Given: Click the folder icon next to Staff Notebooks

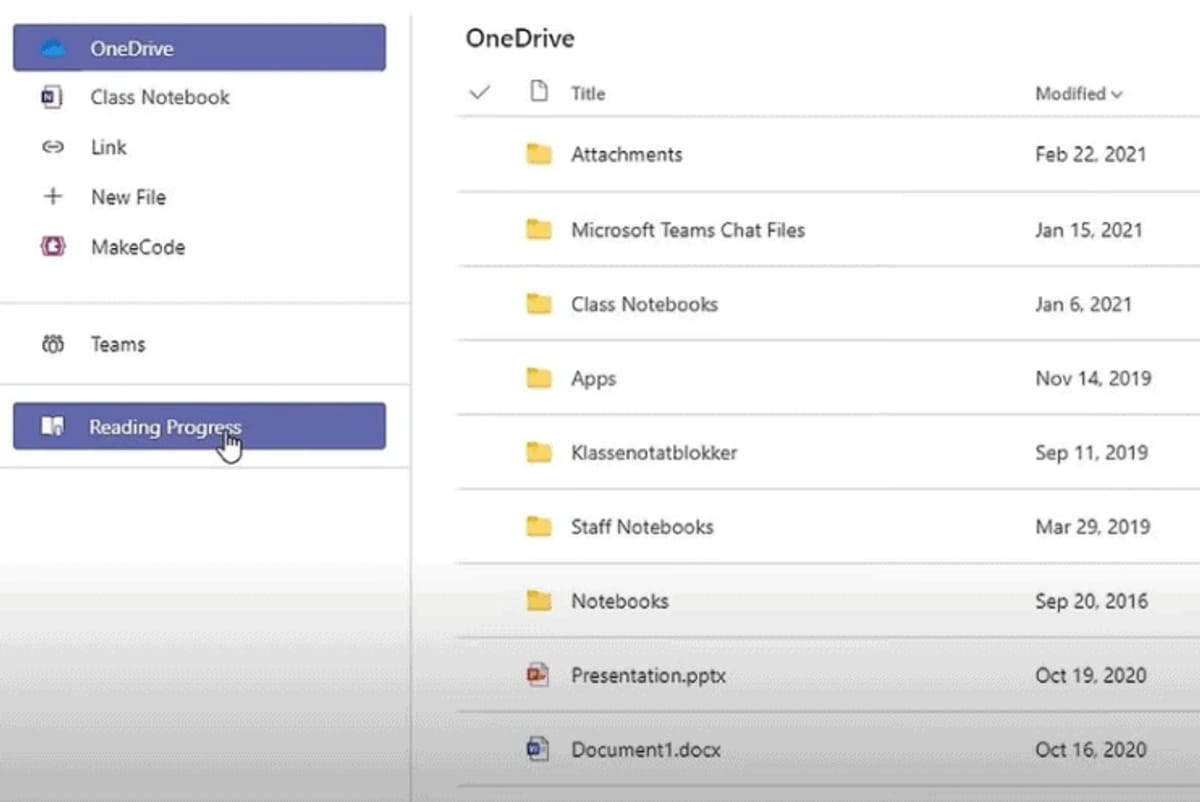Looking at the screenshot, I should (539, 527).
